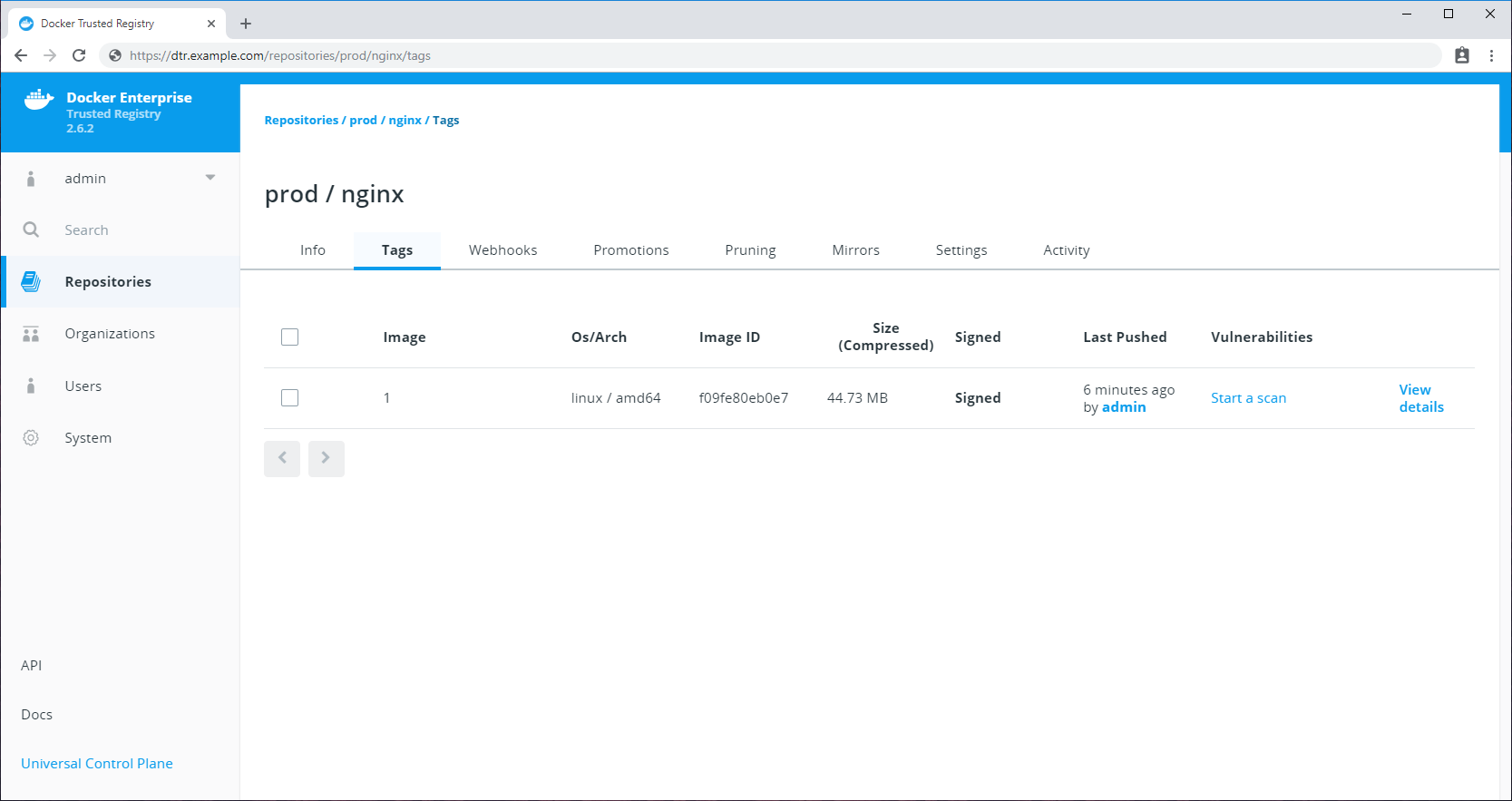Viewport: 1512px width, 801px height.
Task: Click the Users person icon
Action: pos(31,386)
